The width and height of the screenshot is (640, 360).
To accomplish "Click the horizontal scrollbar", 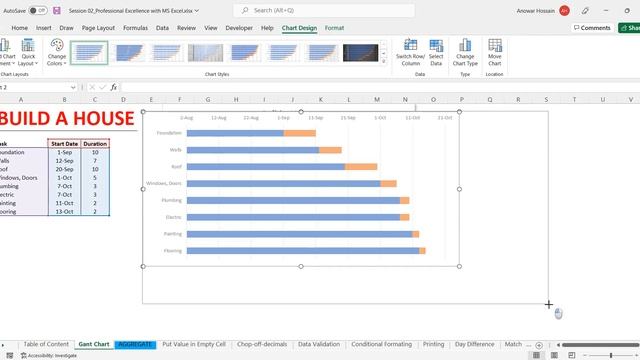I will (600, 345).
